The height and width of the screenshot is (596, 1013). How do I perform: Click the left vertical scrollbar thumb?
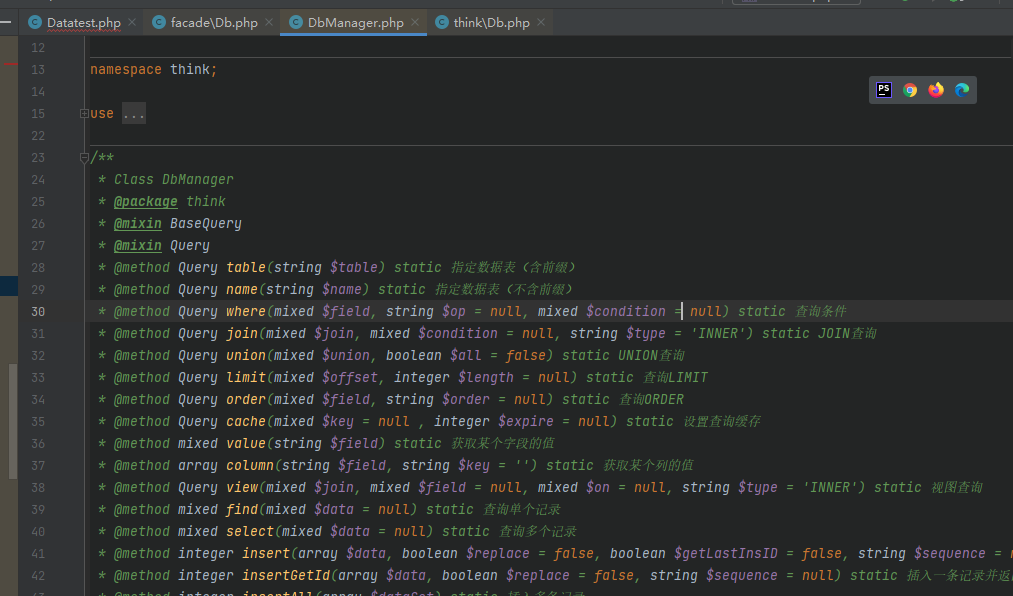click(13, 421)
